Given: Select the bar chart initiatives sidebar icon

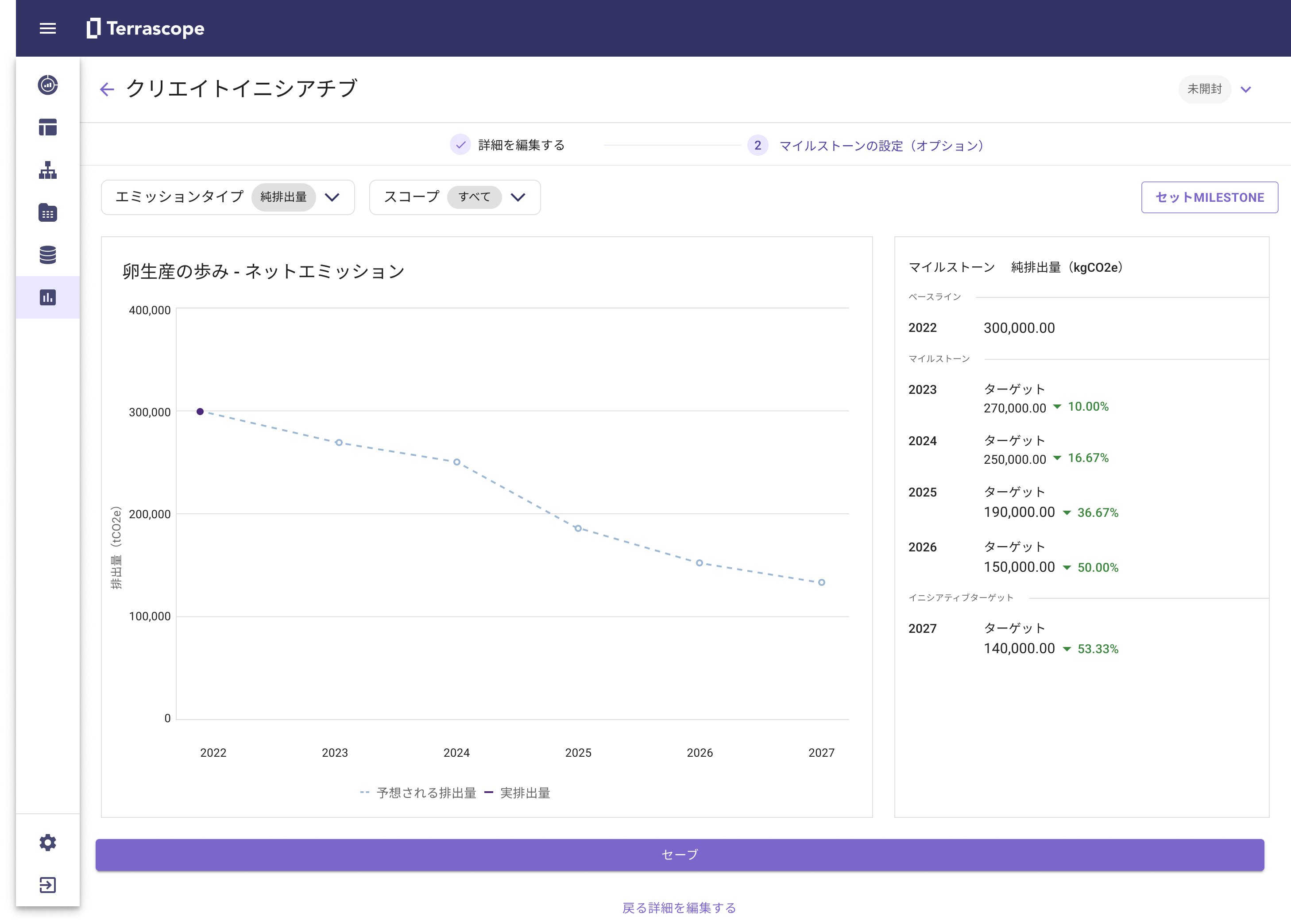Looking at the screenshot, I should pyautogui.click(x=48, y=297).
